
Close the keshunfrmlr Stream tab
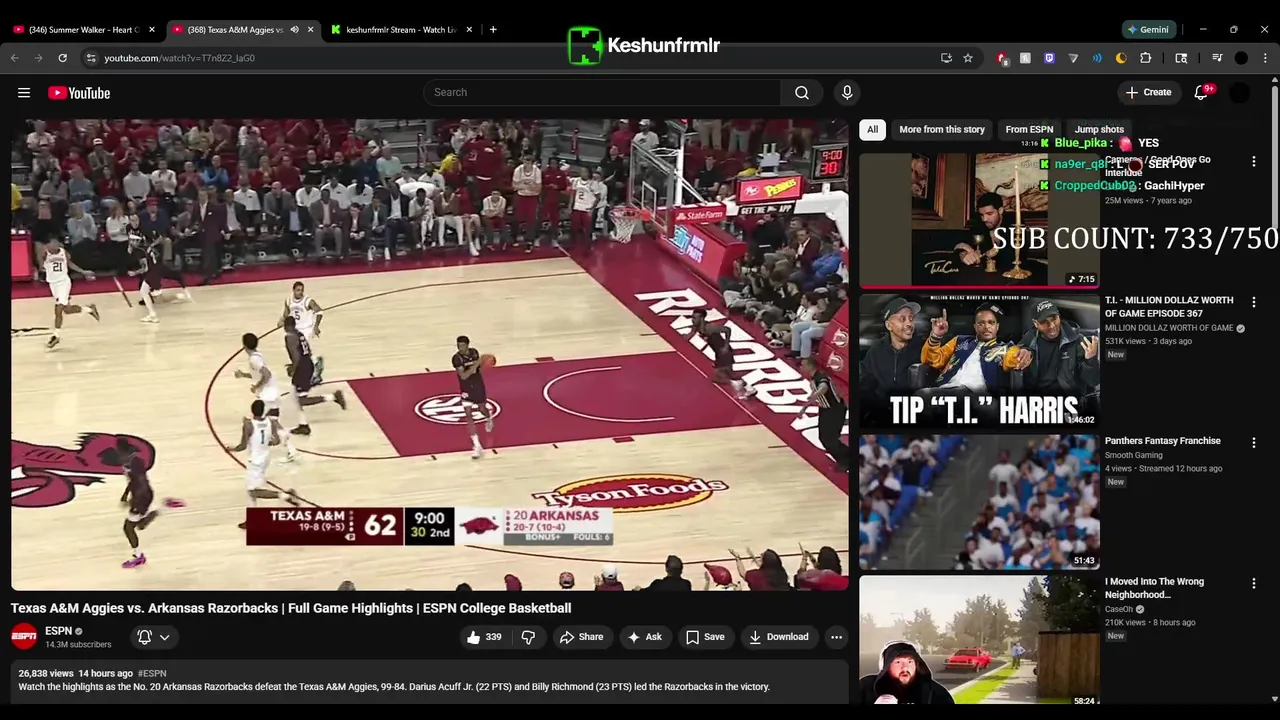[469, 29]
